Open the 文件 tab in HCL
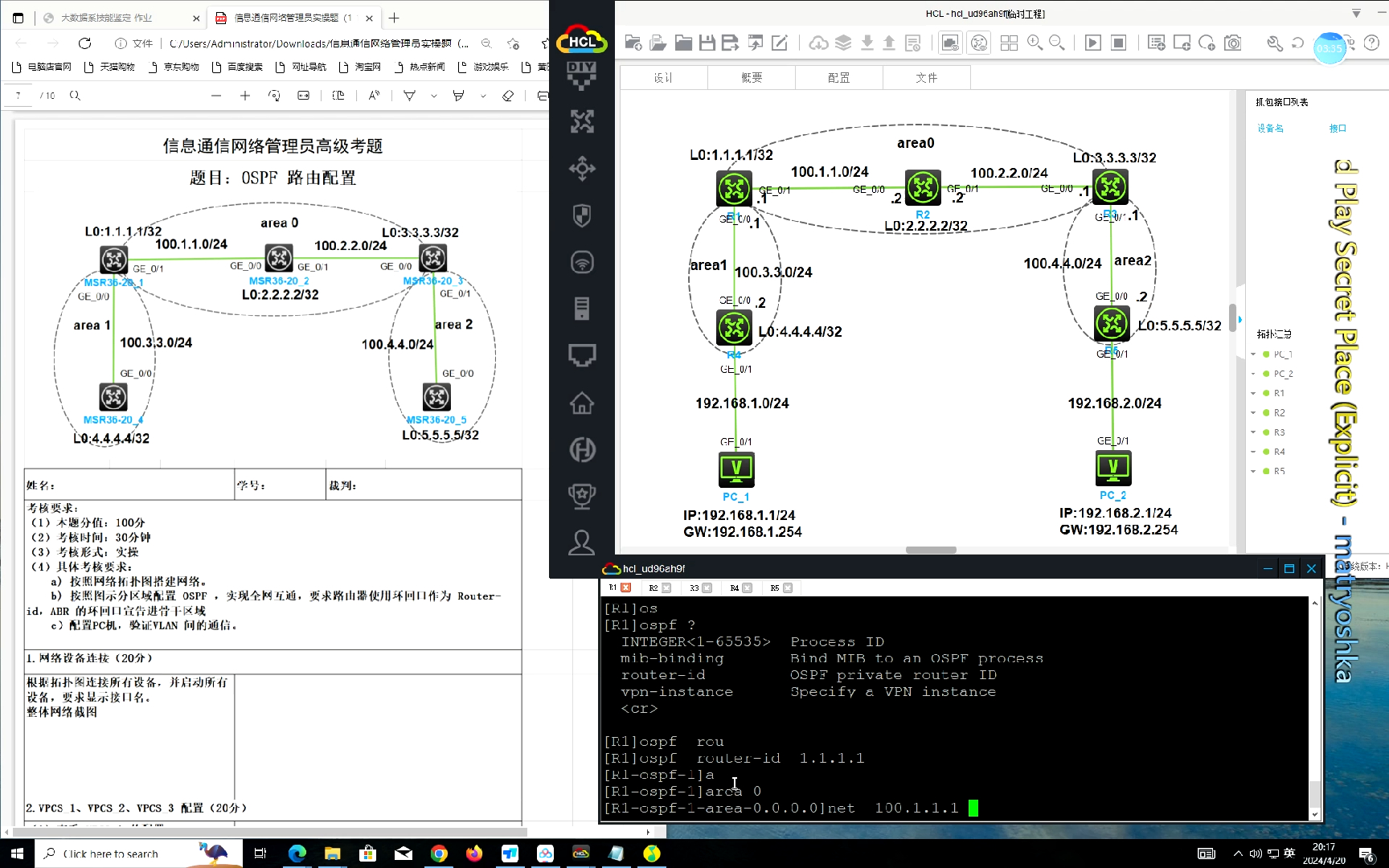Viewport: 1389px width, 868px height. pyautogui.click(x=927, y=78)
